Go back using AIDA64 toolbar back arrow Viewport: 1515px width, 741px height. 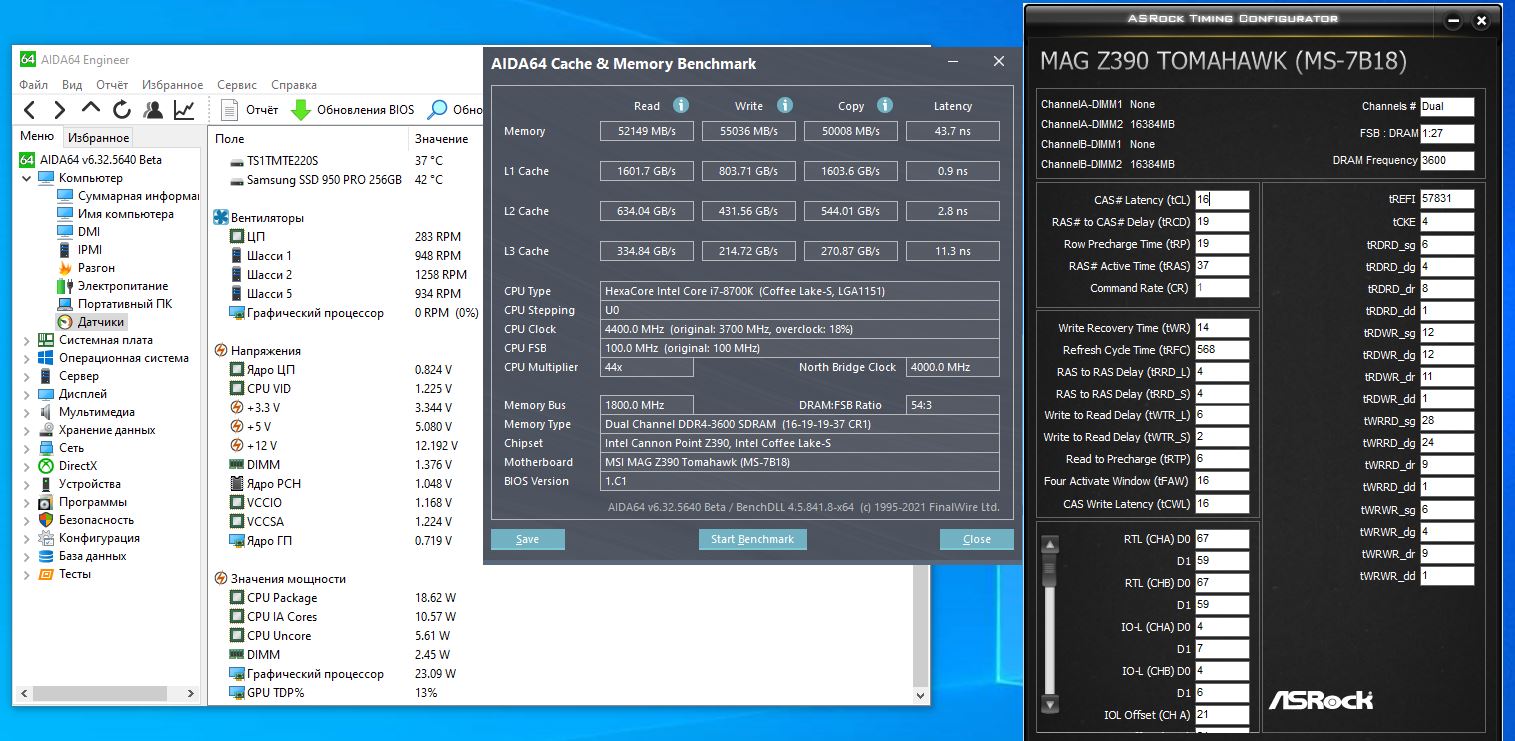point(30,109)
